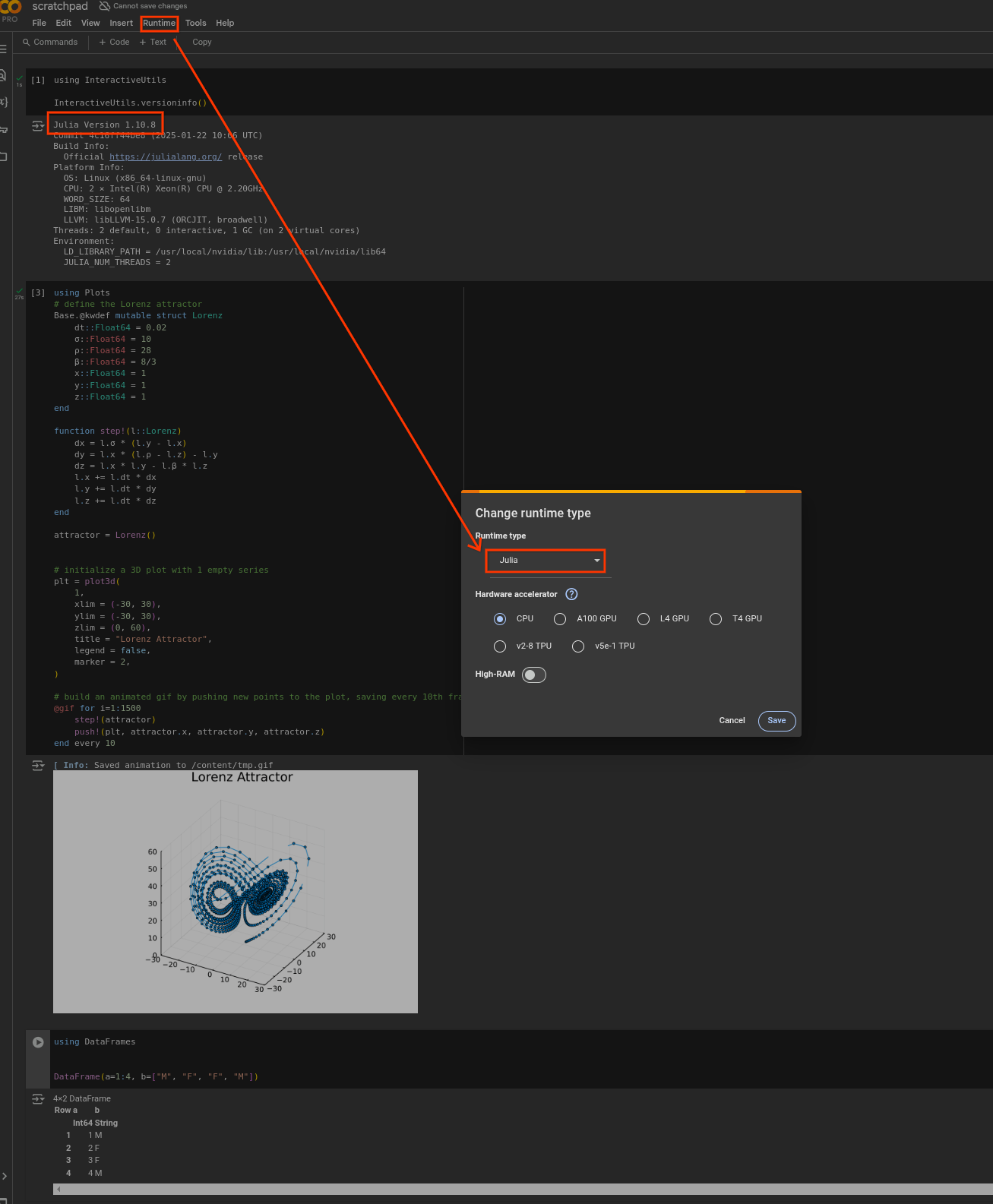Viewport: 993px width, 1204px height.
Task: Select the T4 GPU accelerator option
Action: [716, 619]
